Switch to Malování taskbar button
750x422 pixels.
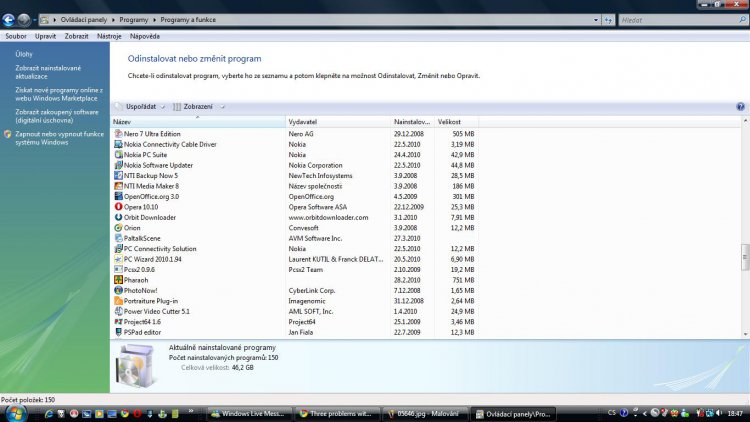pos(425,414)
